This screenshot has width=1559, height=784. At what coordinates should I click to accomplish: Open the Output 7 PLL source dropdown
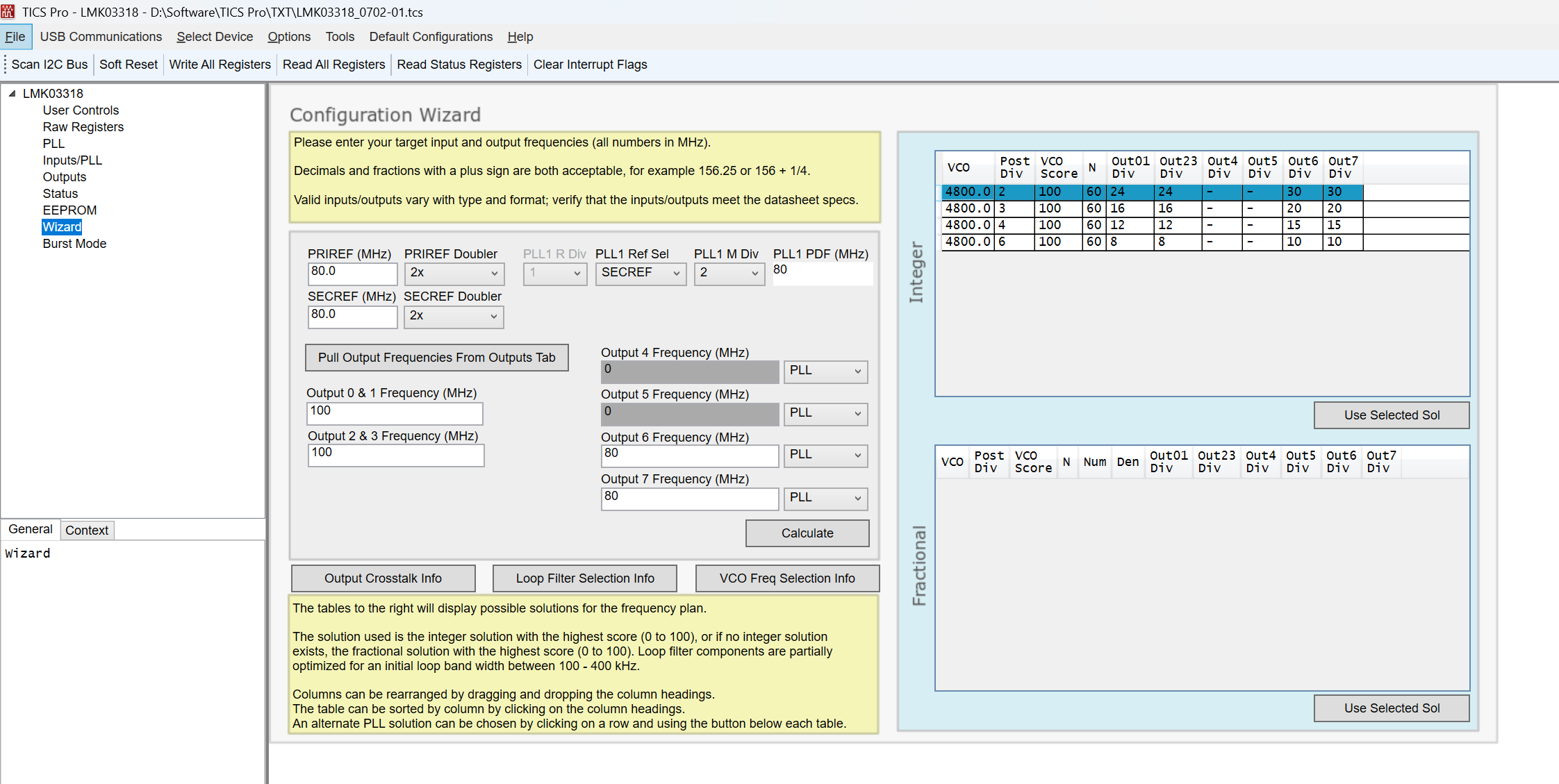[825, 499]
